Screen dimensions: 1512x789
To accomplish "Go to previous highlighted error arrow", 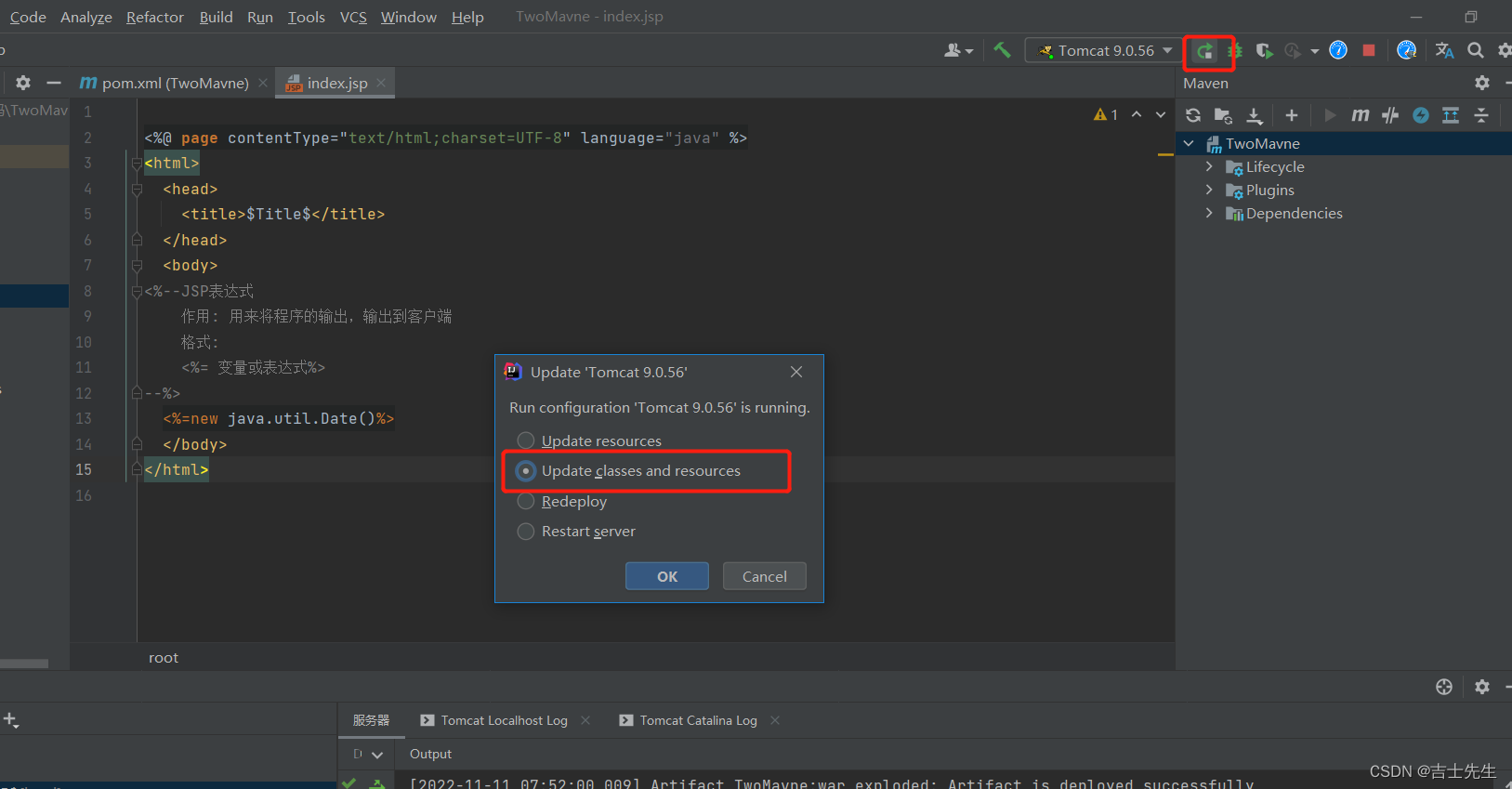I will point(1137,114).
